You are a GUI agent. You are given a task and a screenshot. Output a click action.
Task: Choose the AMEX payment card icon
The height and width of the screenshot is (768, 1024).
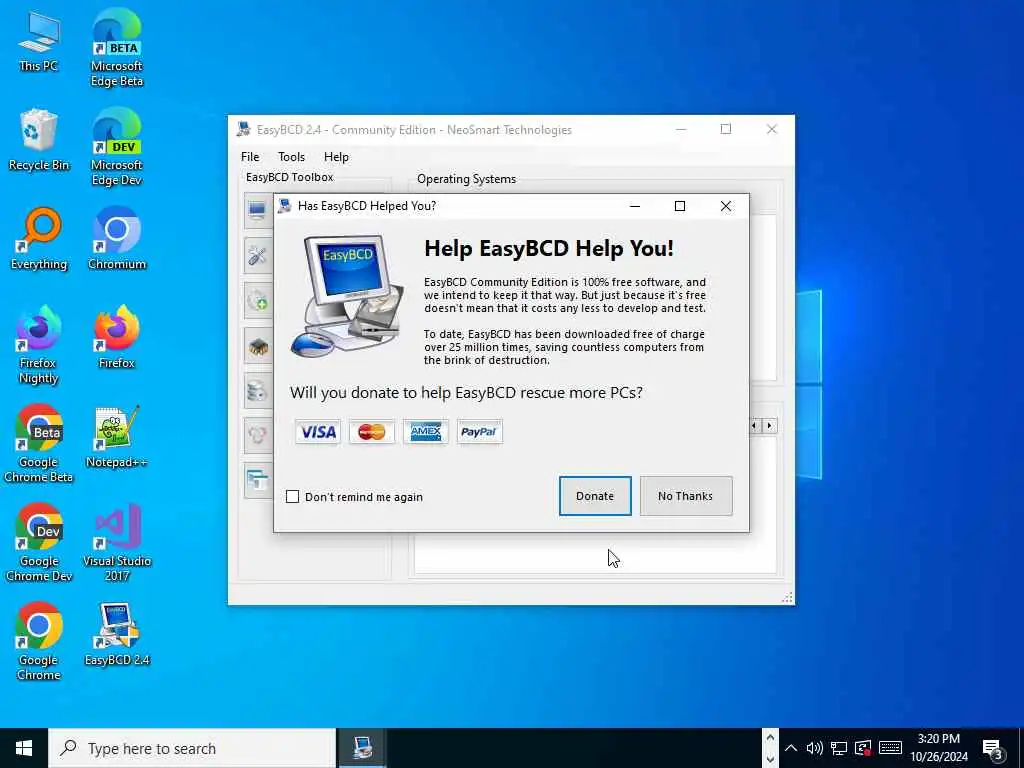426,432
